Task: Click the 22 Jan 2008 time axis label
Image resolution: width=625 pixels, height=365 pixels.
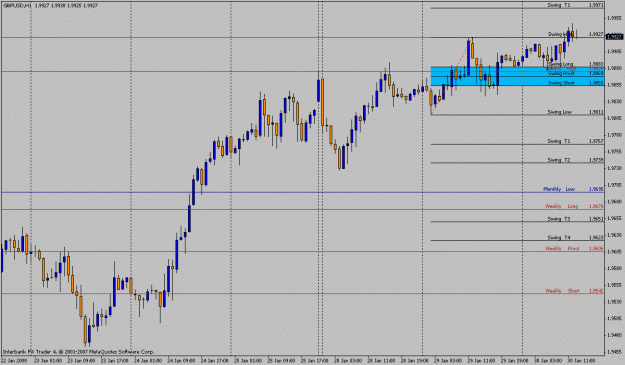Action: point(15,361)
